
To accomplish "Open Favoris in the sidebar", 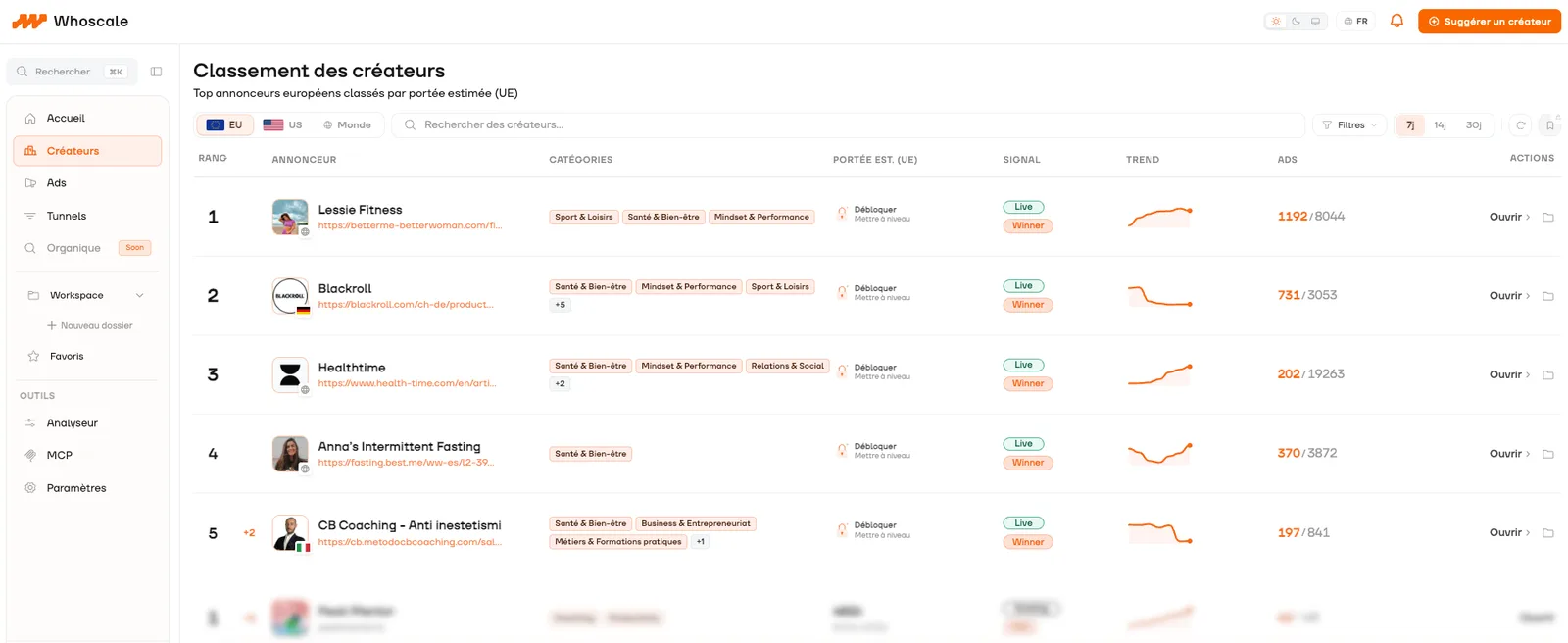I will (x=87, y=356).
